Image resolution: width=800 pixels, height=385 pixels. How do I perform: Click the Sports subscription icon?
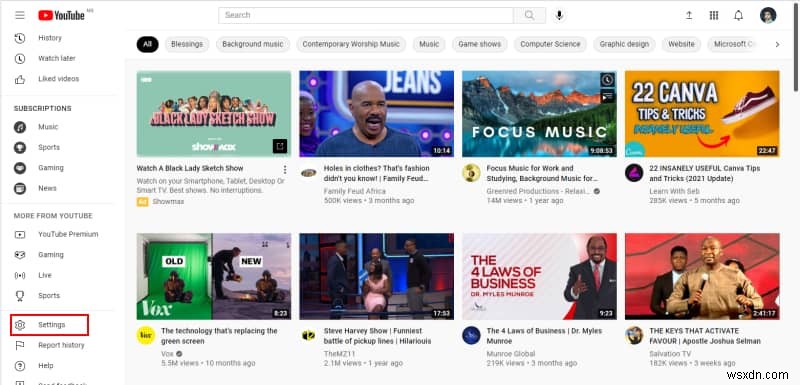[20, 147]
